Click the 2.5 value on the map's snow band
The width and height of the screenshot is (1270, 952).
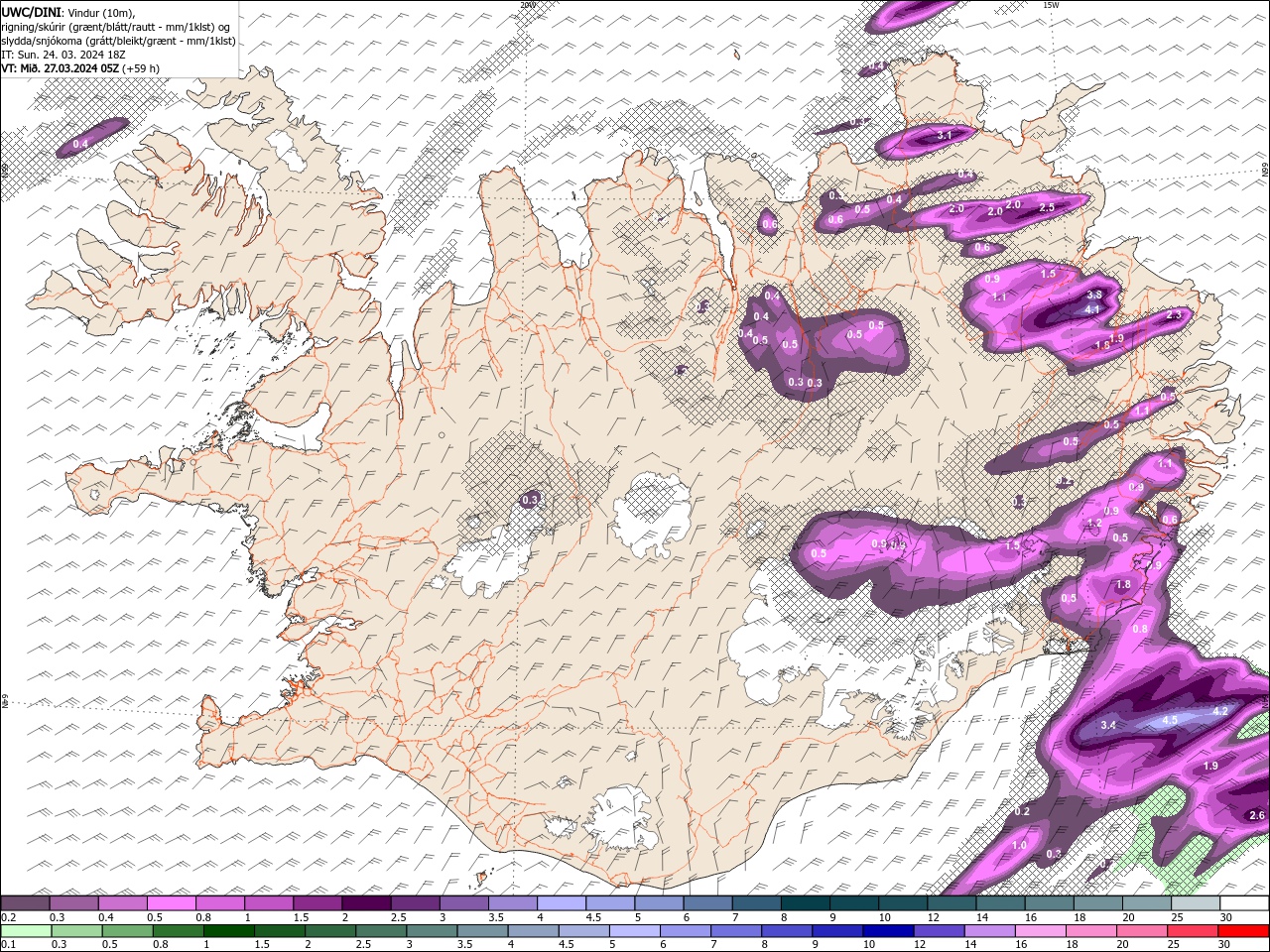coord(1046,207)
